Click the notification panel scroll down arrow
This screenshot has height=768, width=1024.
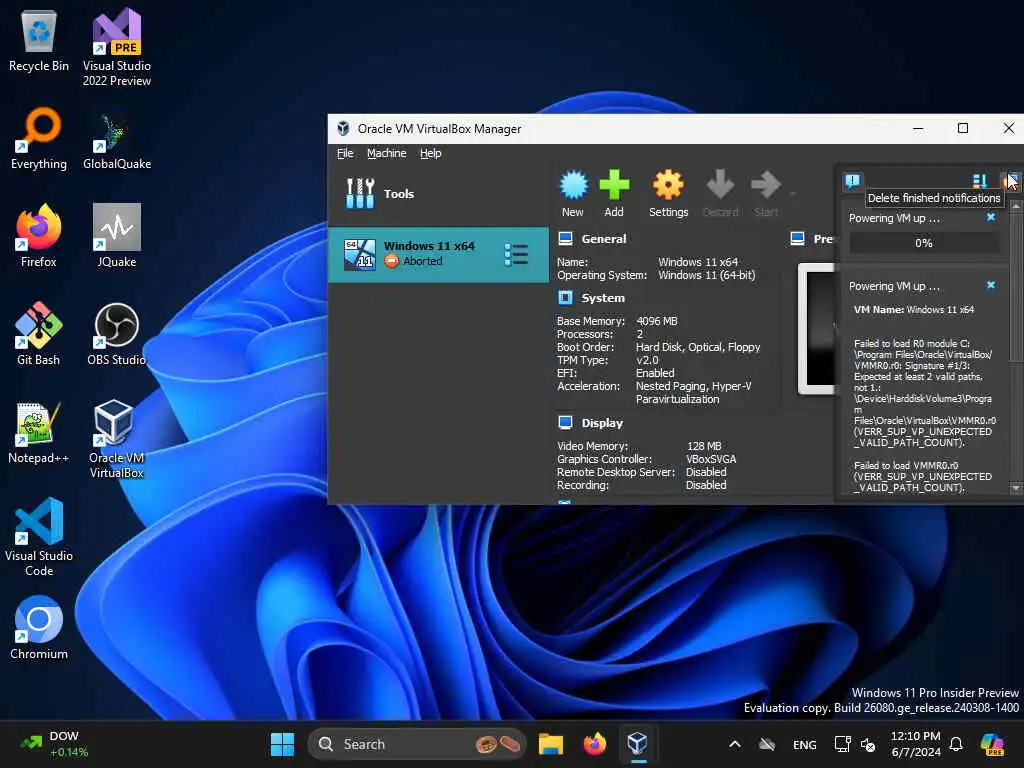pos(1016,488)
